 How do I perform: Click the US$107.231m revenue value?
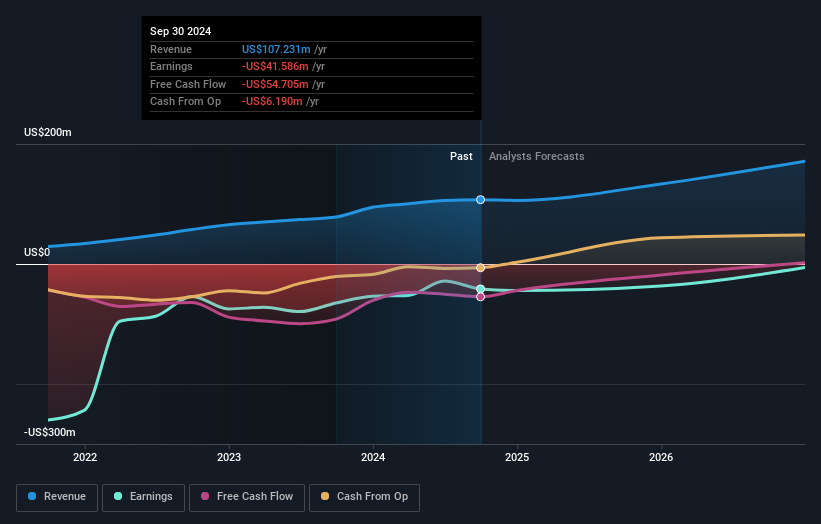click(276, 49)
